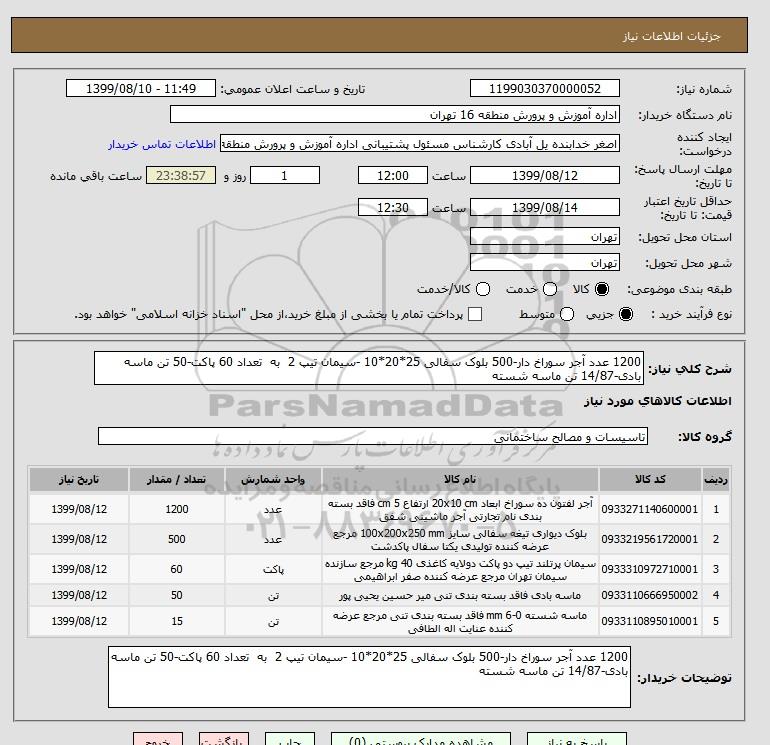Image resolution: width=770 pixels, height=745 pixels.
Task: Click the بازگشت back button
Action: pos(224,739)
